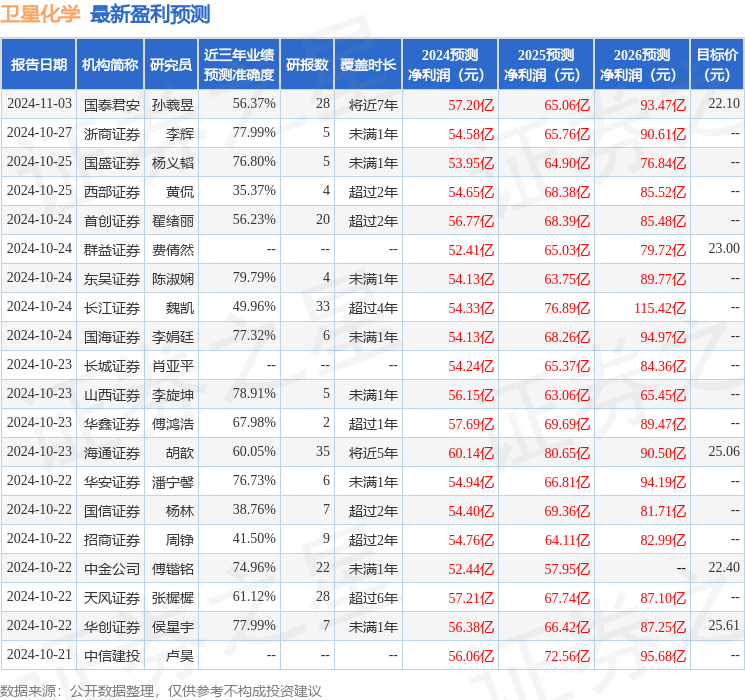Click 天风证券 institution cell
745x700 pixels.
click(x=112, y=598)
